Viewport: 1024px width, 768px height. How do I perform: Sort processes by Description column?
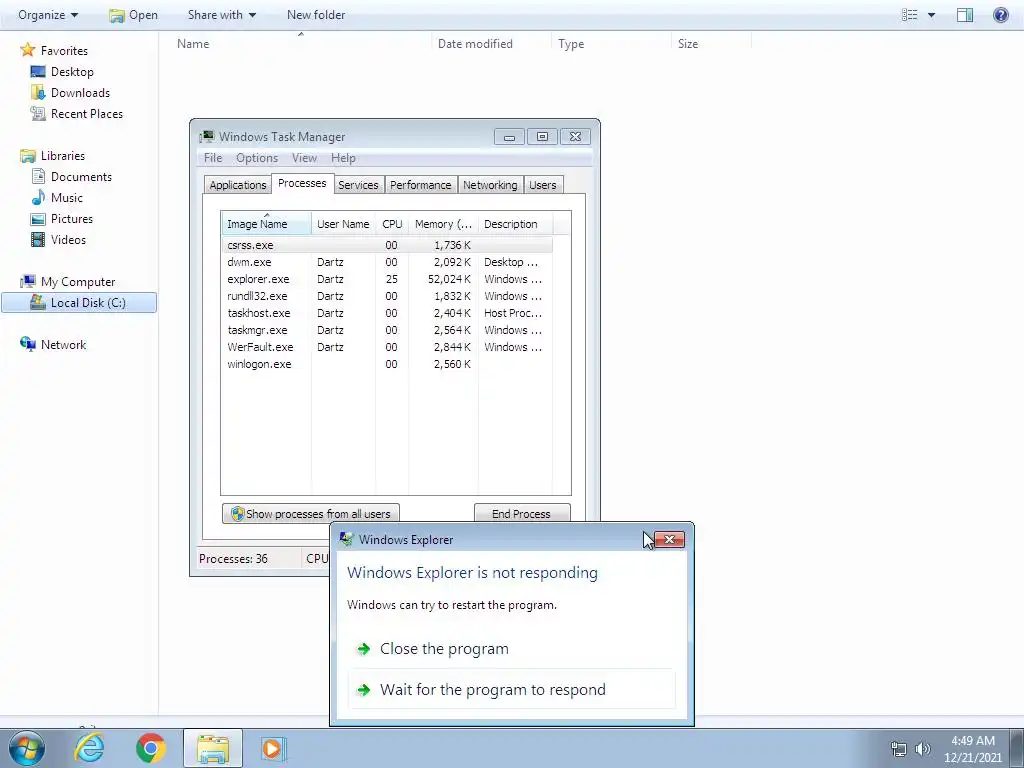(x=515, y=224)
